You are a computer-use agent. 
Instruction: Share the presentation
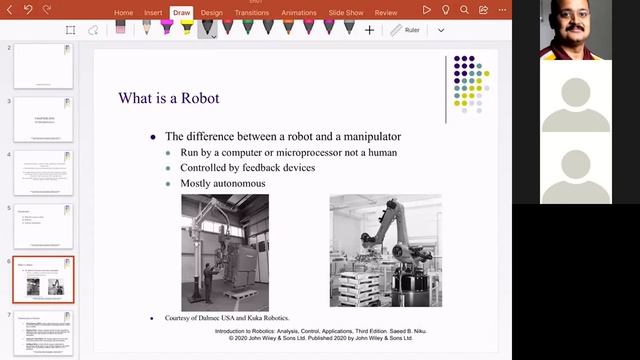pos(483,10)
